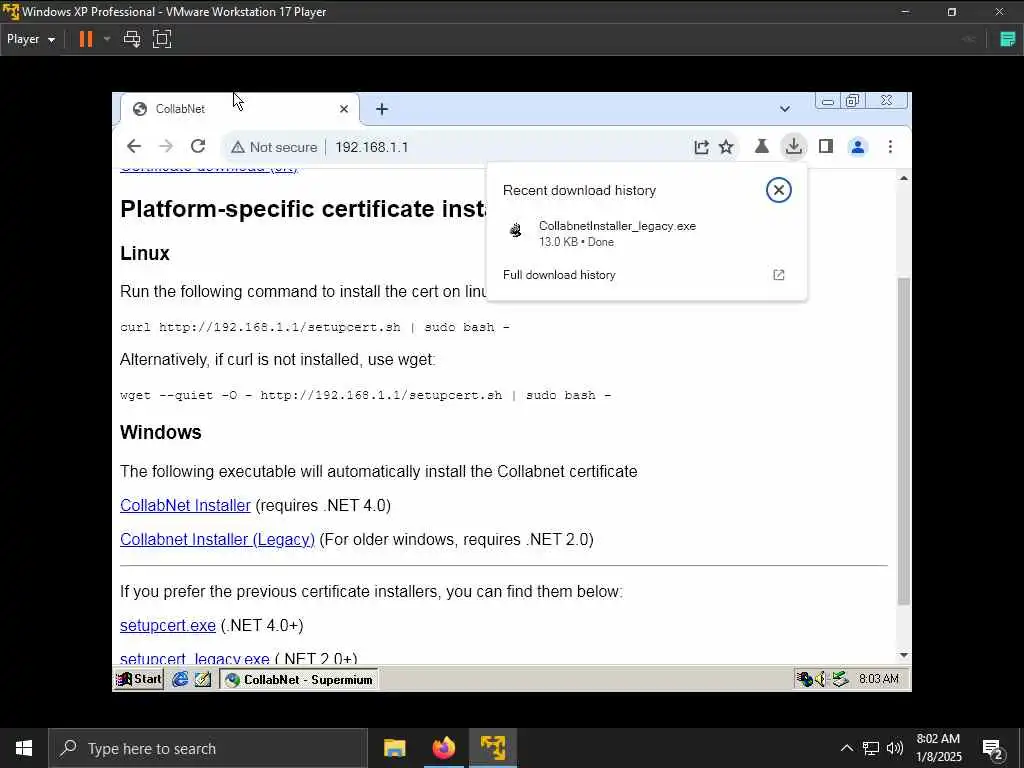This screenshot has height=768, width=1024.
Task: Click the XP tray volume speaker icon
Action: (x=821, y=679)
